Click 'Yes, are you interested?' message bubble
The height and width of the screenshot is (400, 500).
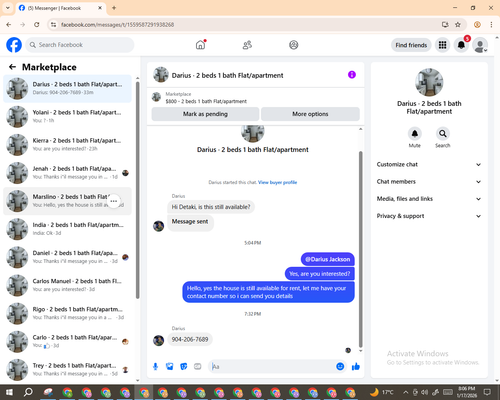pyautogui.click(x=320, y=274)
